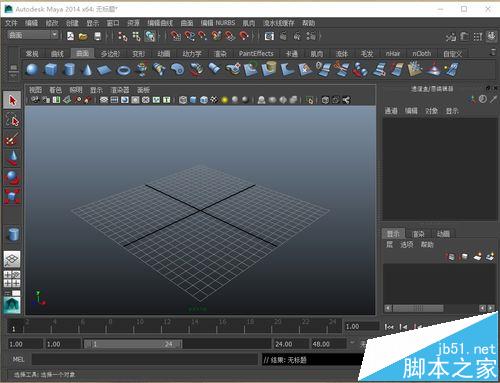Open the 窗口 Window menu
500x383 pixels.
coord(113,23)
